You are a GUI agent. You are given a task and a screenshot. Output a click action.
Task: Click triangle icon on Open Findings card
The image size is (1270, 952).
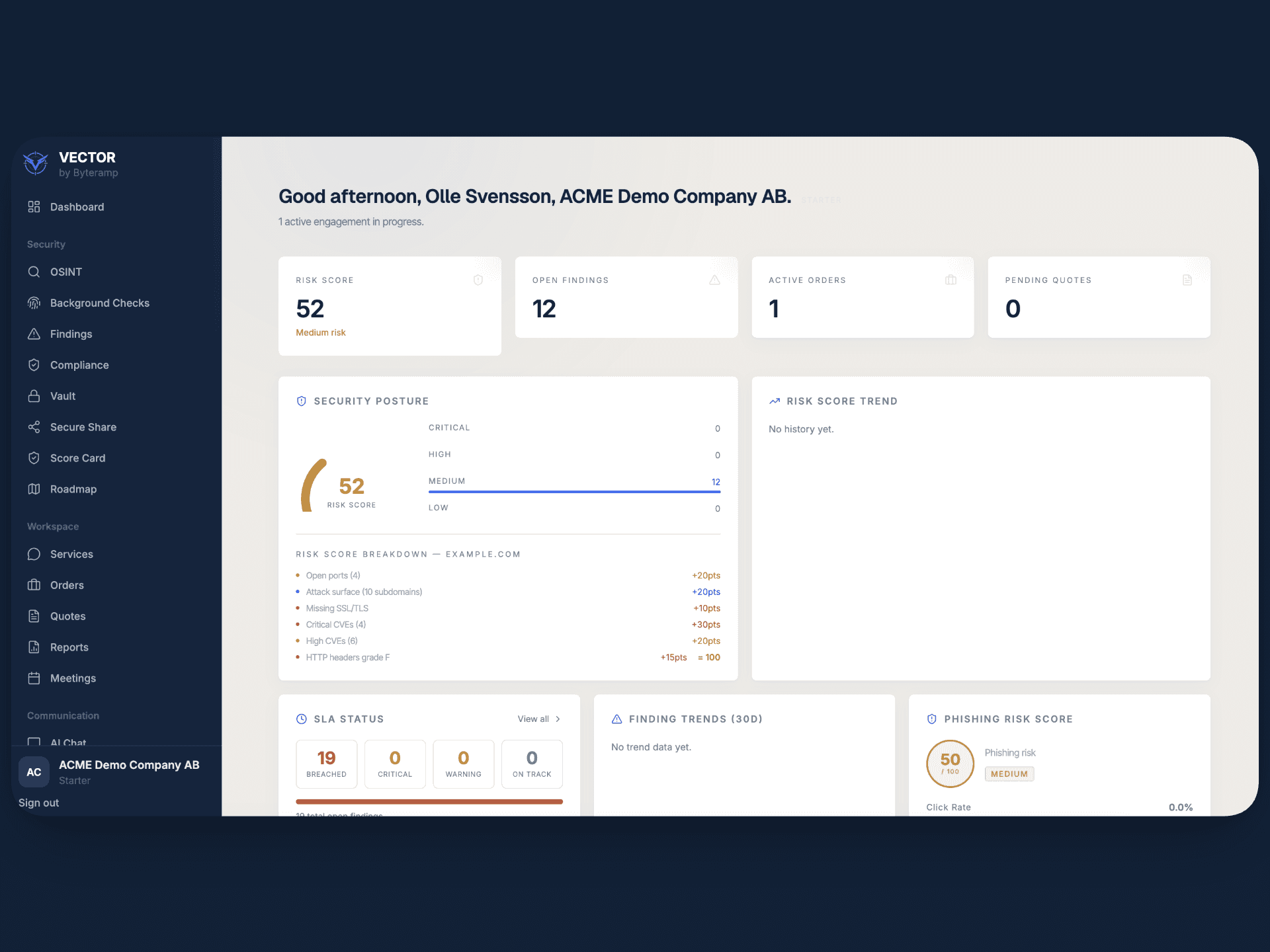click(714, 280)
